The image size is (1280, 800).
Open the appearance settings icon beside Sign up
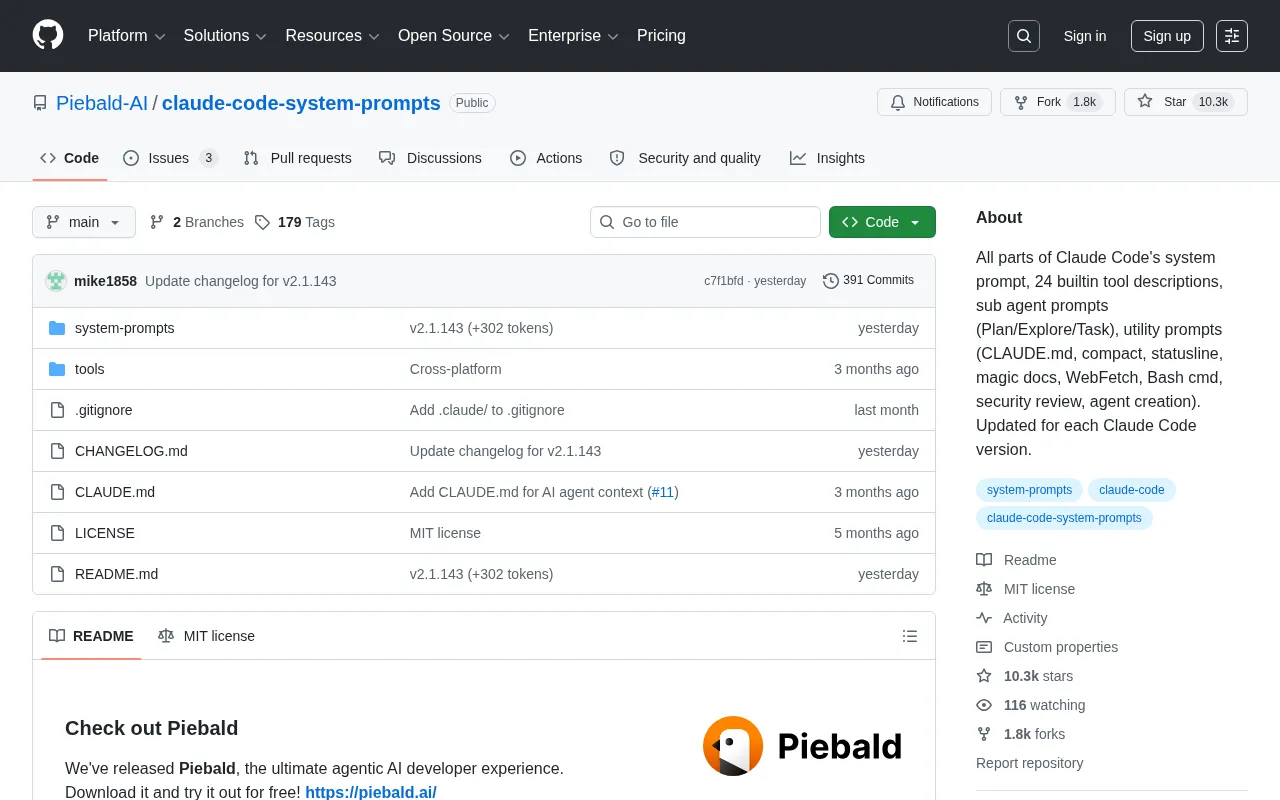[1232, 36]
